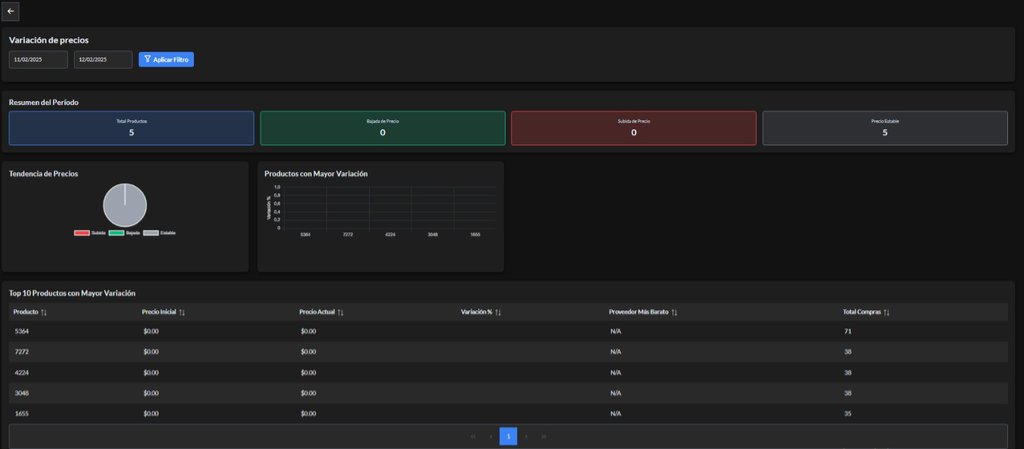1024x449 pixels.
Task: Go to first page of table
Action: (x=472, y=436)
